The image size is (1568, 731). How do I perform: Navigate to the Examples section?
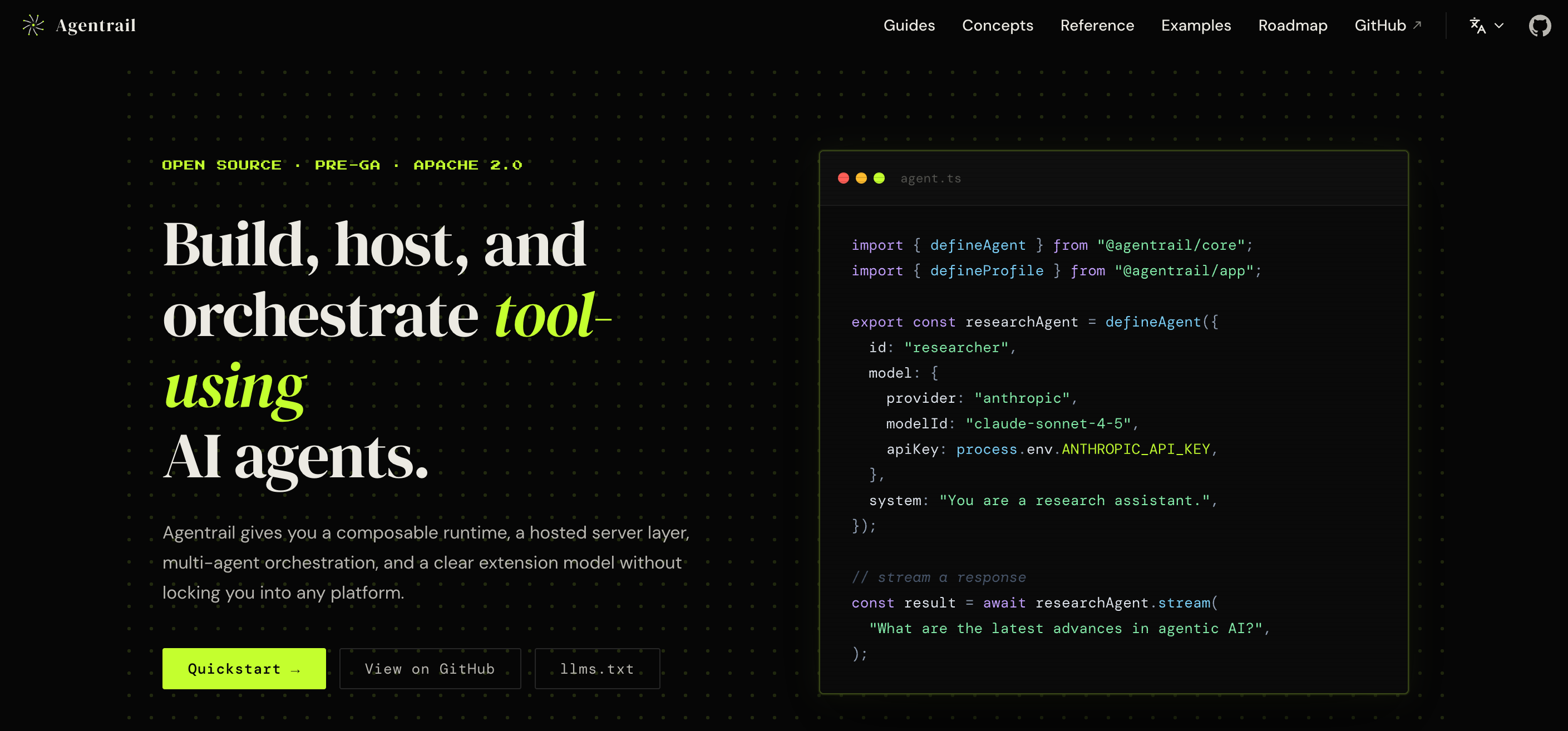tap(1196, 26)
